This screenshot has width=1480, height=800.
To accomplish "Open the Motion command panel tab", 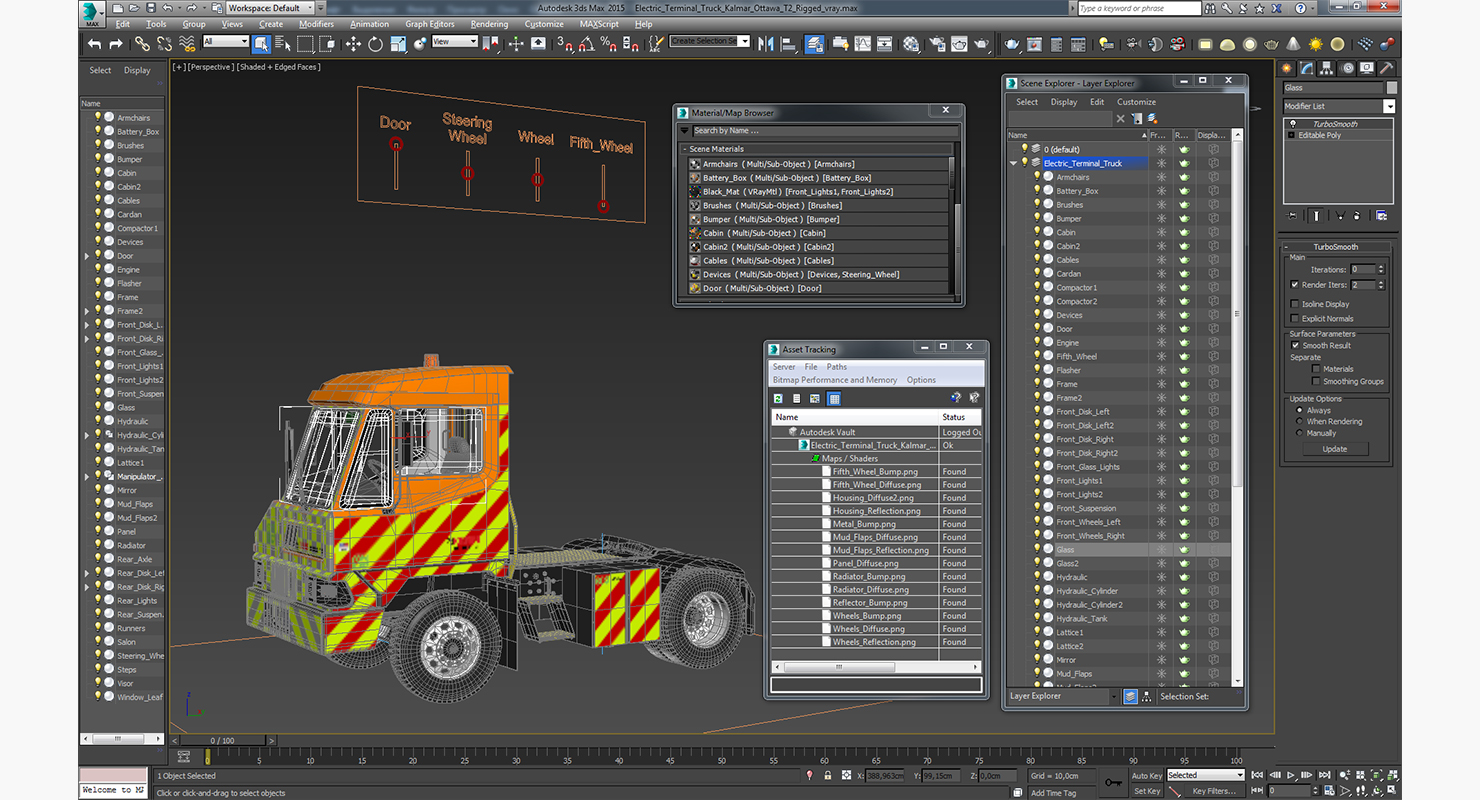I will 1348,68.
